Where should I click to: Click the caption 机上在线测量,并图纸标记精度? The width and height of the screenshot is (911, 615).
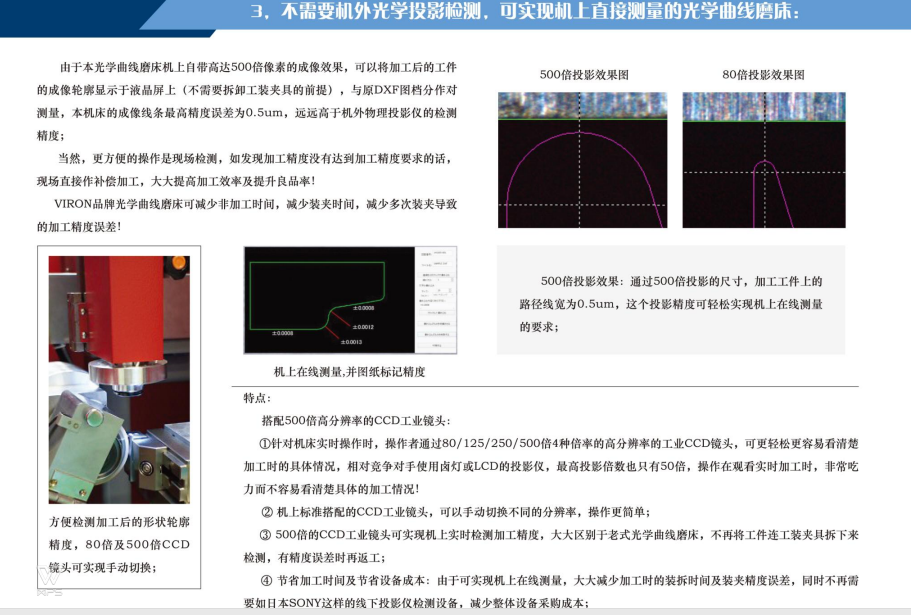coord(350,371)
